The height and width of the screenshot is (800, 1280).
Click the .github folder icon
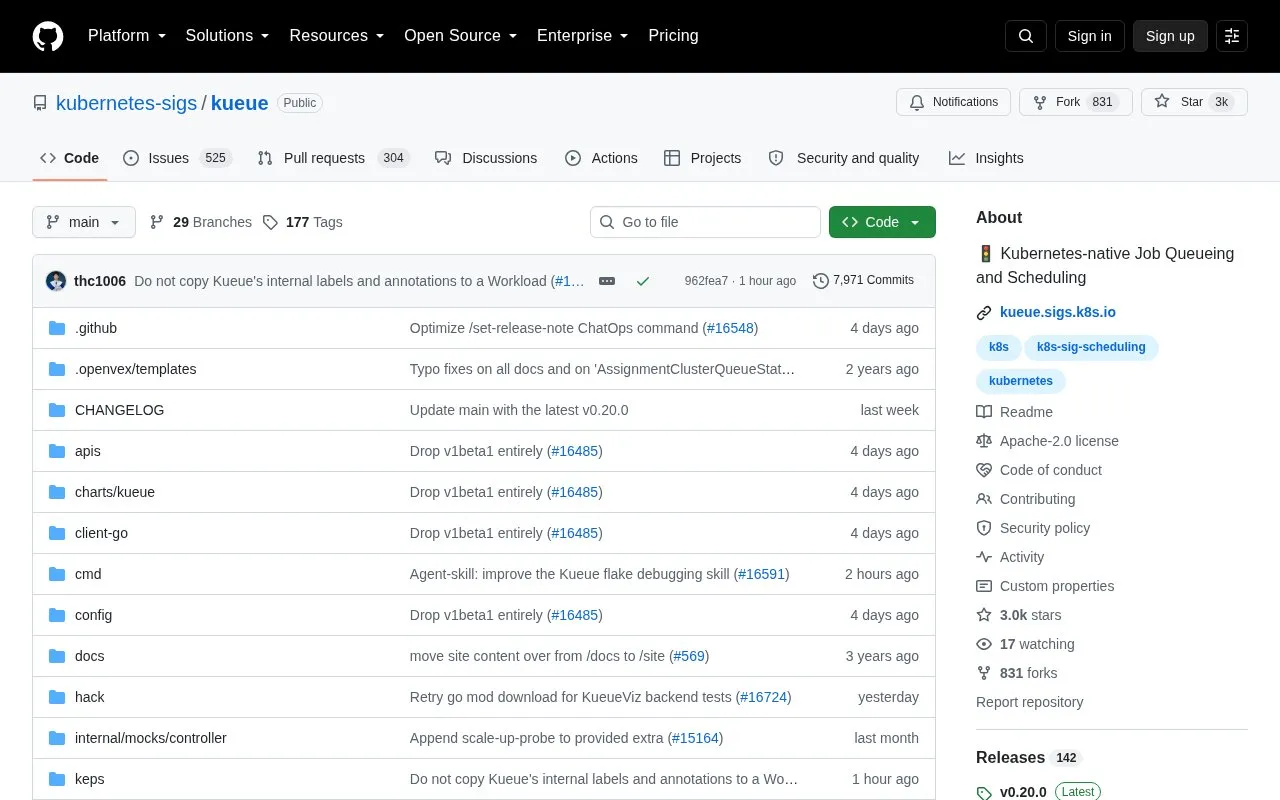pyautogui.click(x=57, y=328)
